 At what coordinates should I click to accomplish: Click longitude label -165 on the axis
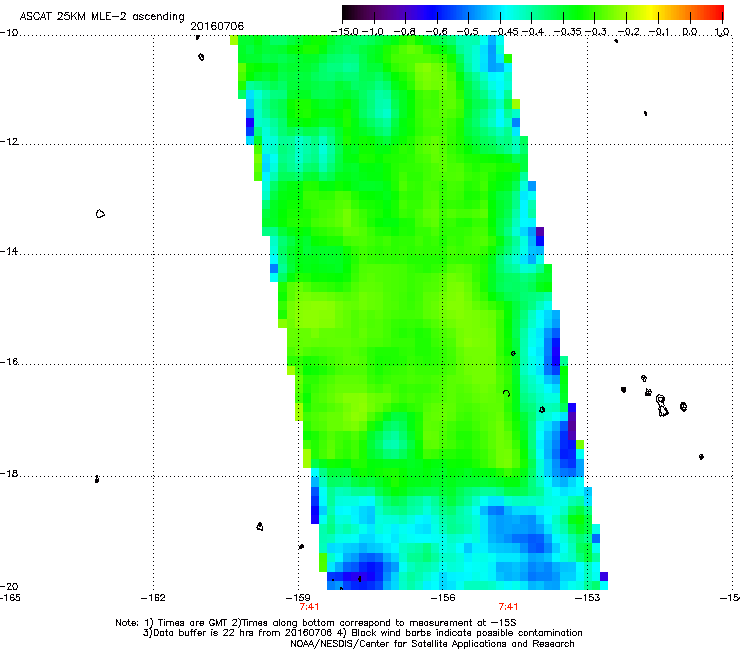pos(10,598)
